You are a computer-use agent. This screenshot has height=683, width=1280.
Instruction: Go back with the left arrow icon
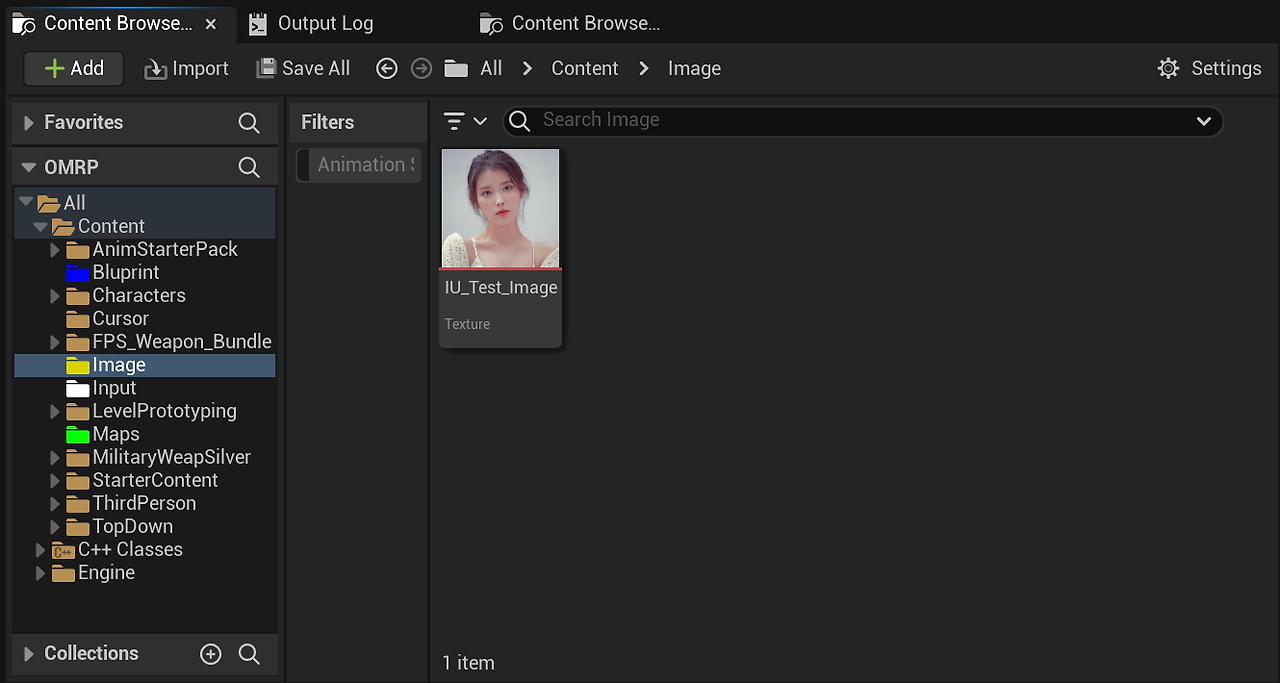click(x=387, y=68)
